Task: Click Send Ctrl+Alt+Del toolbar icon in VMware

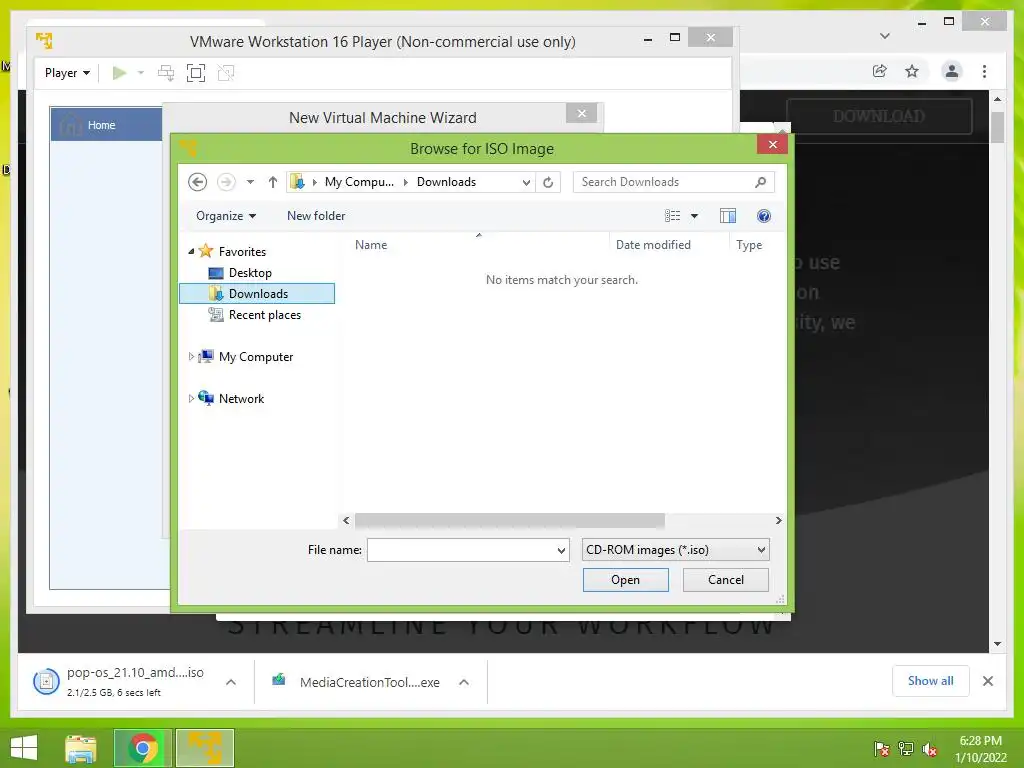Action: [x=166, y=72]
